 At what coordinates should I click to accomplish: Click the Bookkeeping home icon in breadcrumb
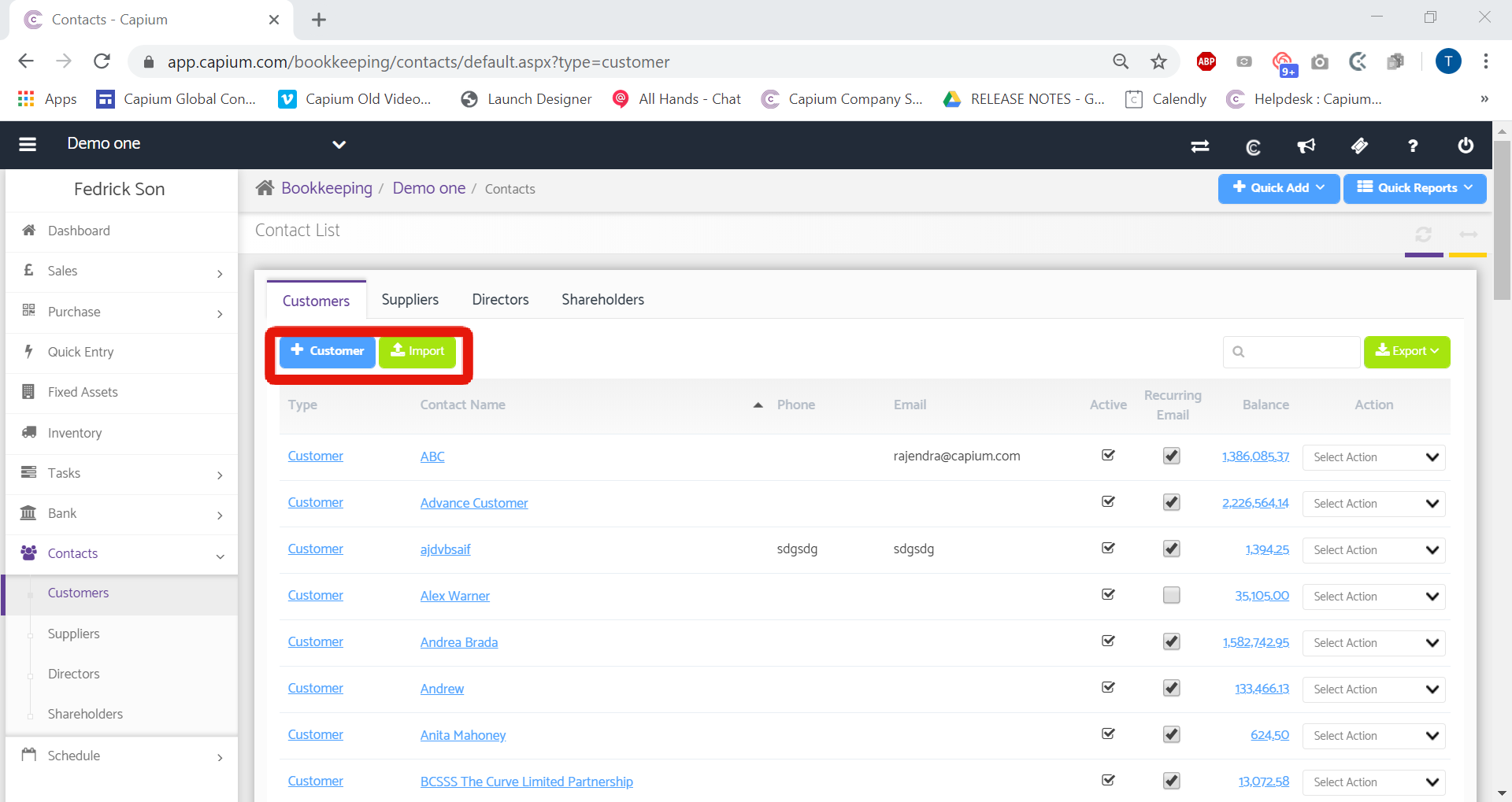click(x=265, y=188)
